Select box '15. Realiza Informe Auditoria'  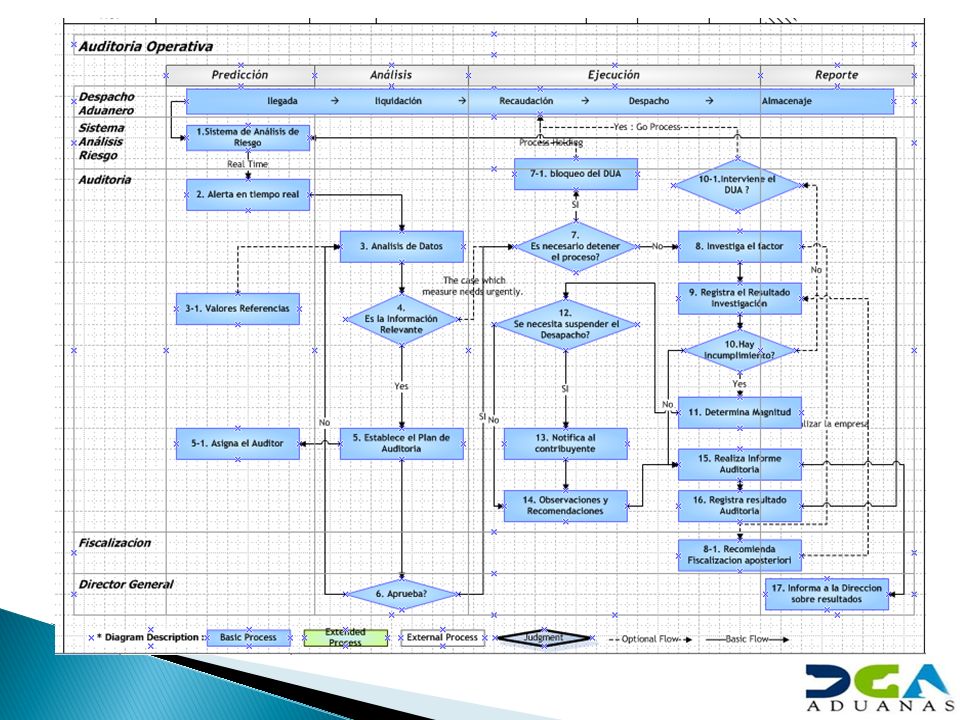[740, 464]
